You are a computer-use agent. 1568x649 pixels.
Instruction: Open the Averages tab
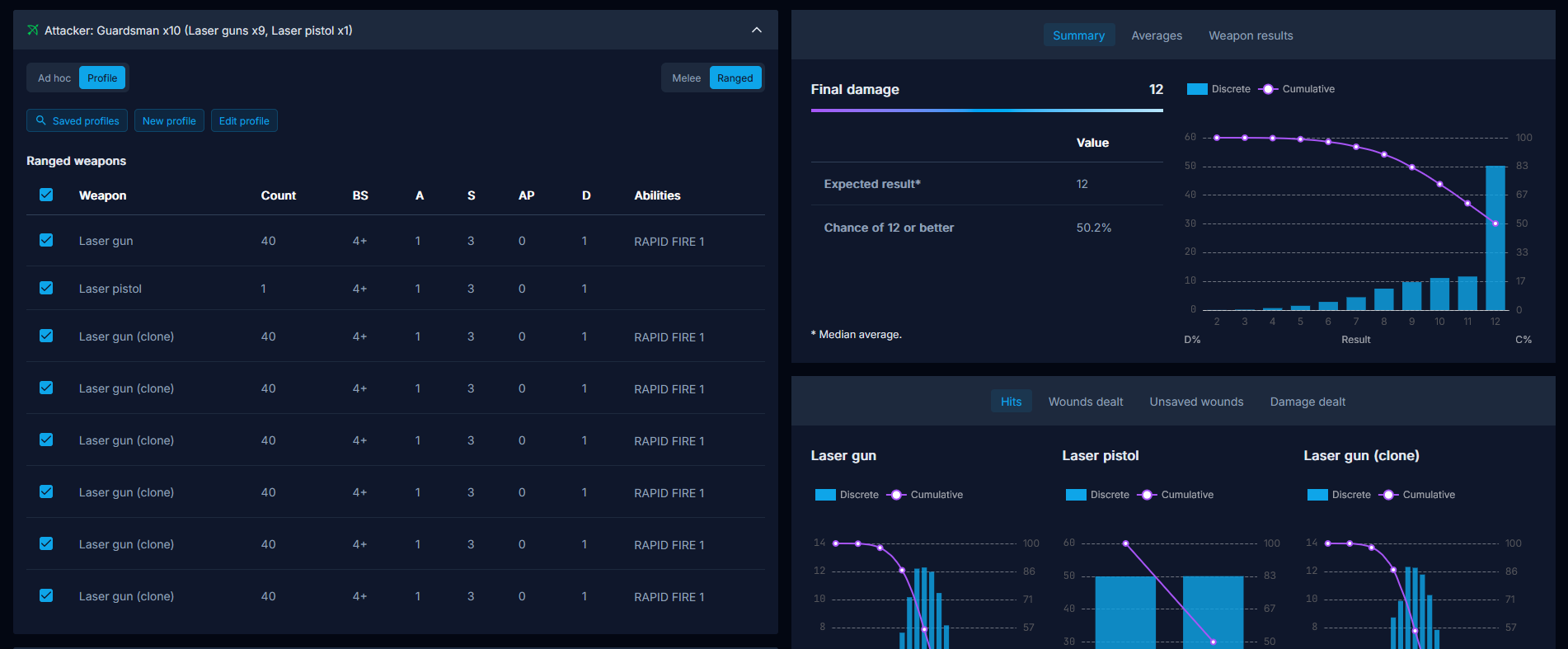[1157, 35]
